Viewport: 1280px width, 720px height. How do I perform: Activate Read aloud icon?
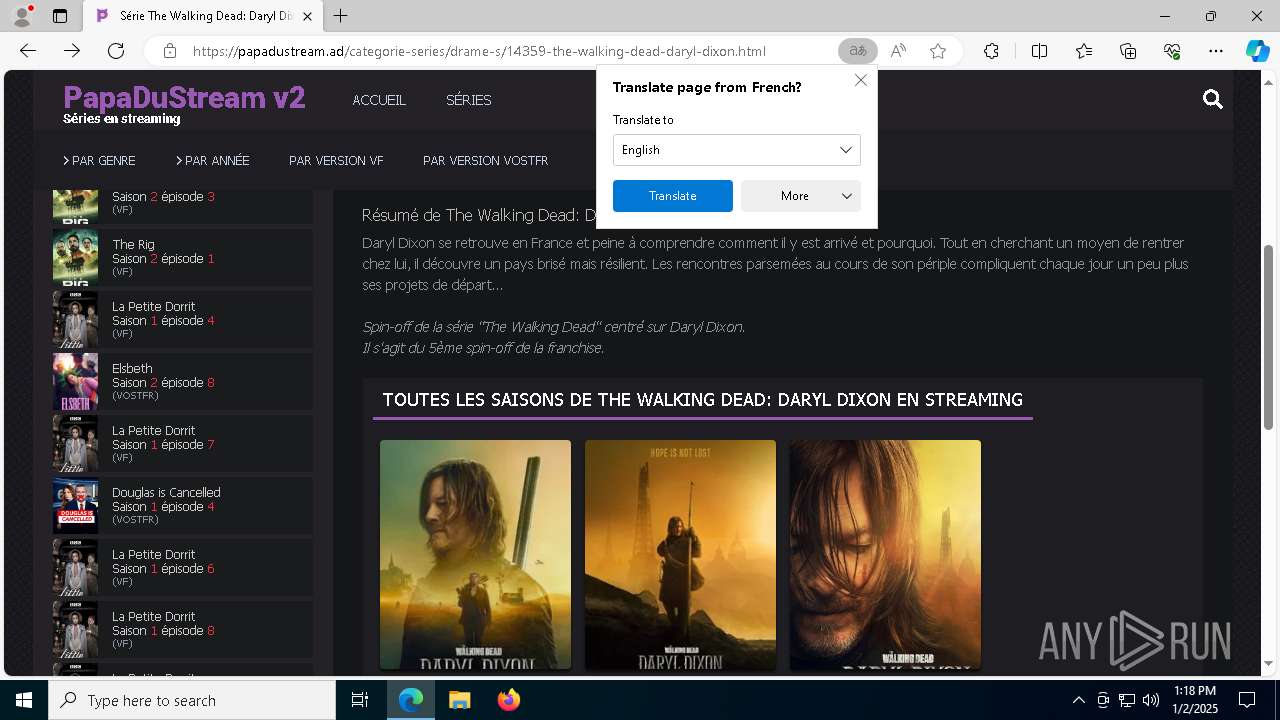[x=898, y=51]
